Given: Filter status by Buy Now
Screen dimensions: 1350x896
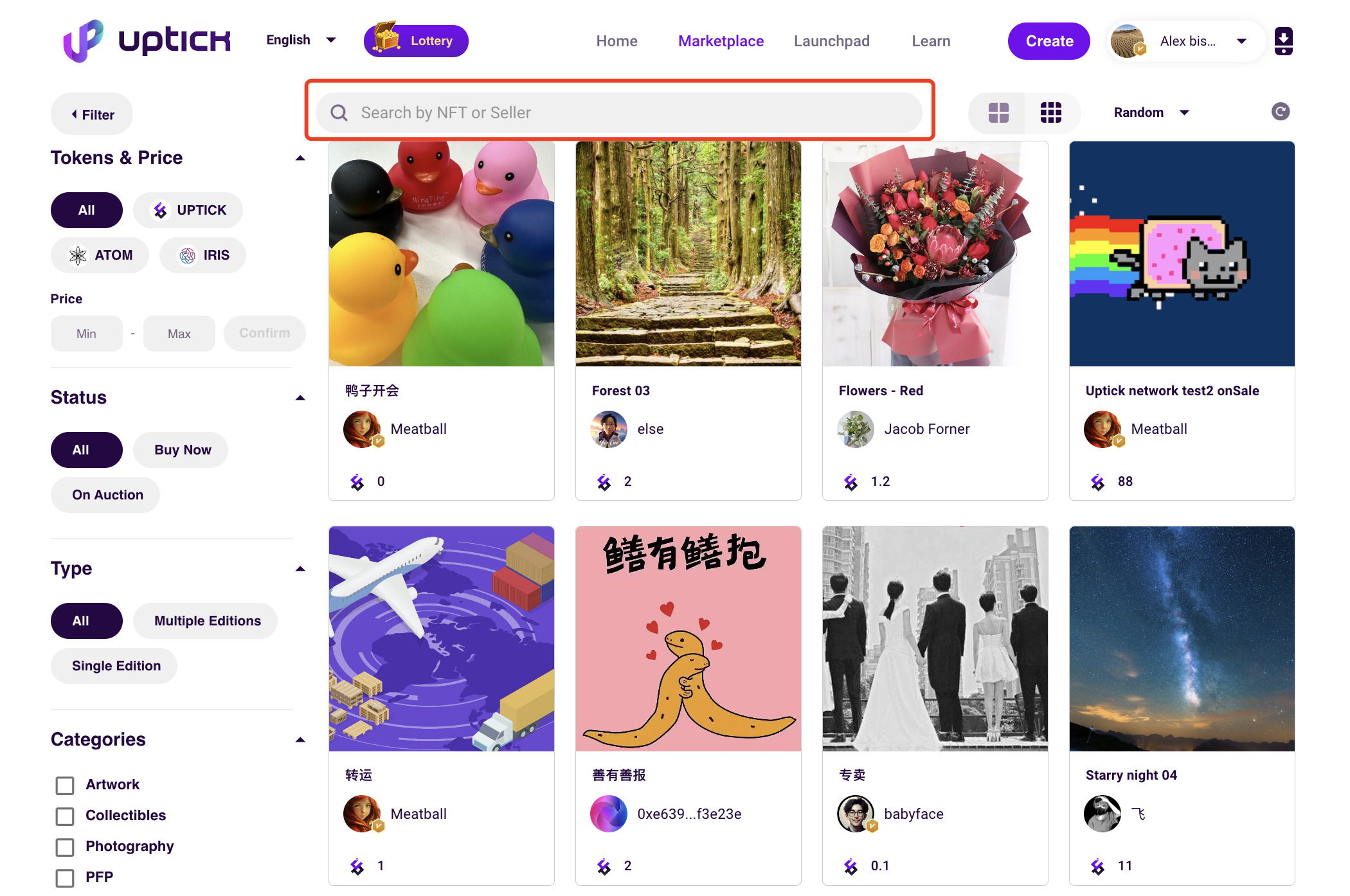Looking at the screenshot, I should pyautogui.click(x=182, y=450).
